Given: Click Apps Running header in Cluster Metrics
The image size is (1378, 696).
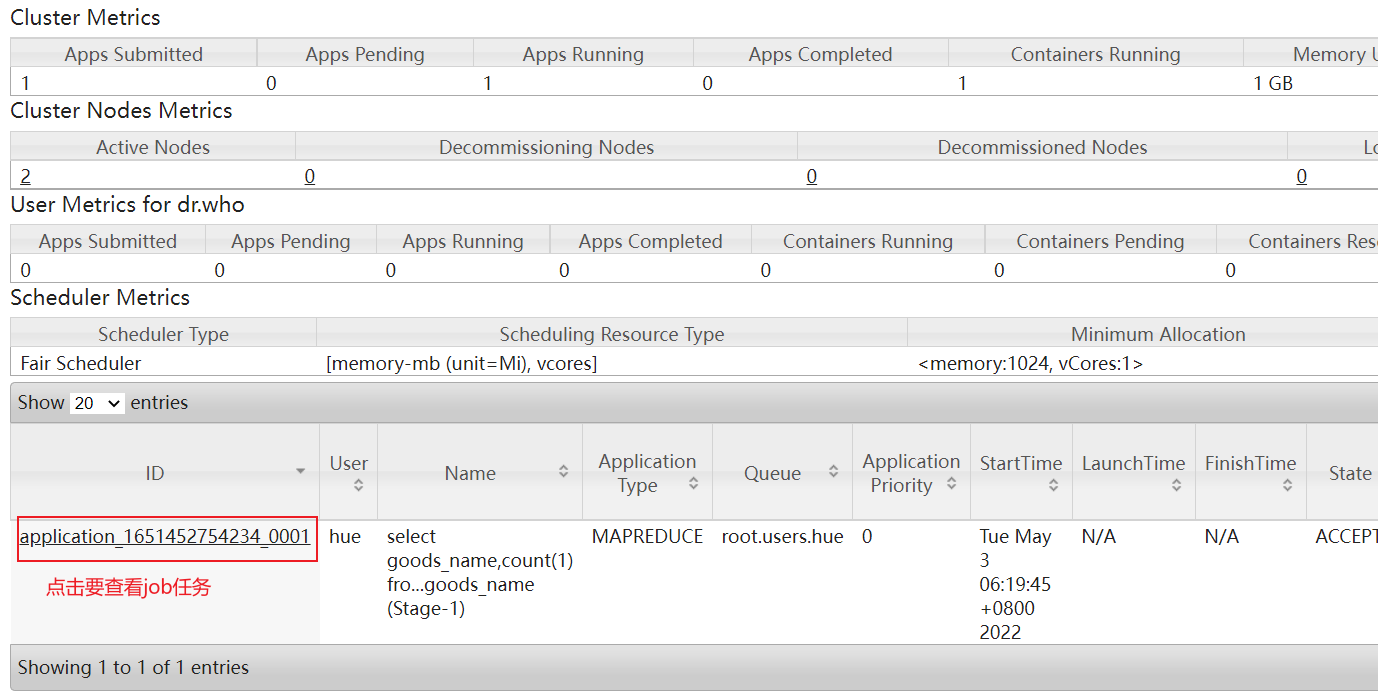Looking at the screenshot, I should 583,54.
